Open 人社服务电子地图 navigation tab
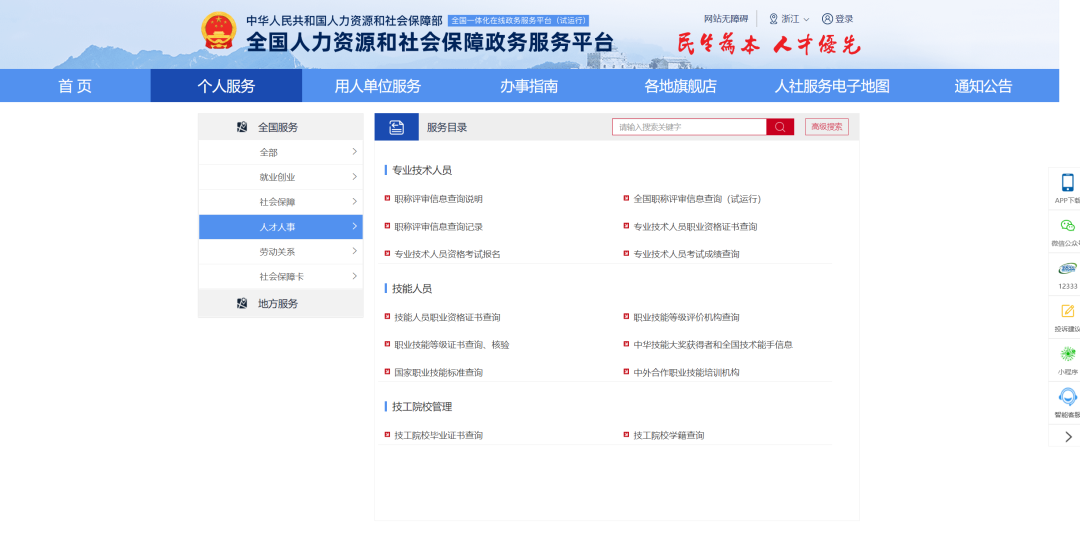 tap(832, 85)
